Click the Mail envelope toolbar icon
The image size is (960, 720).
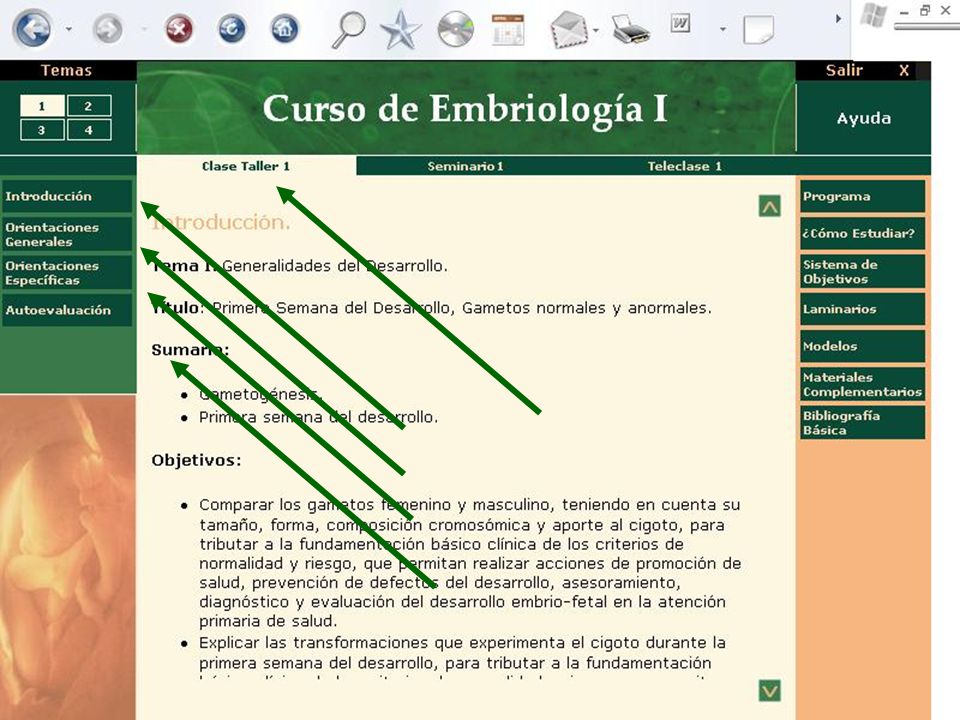pyautogui.click(x=569, y=29)
